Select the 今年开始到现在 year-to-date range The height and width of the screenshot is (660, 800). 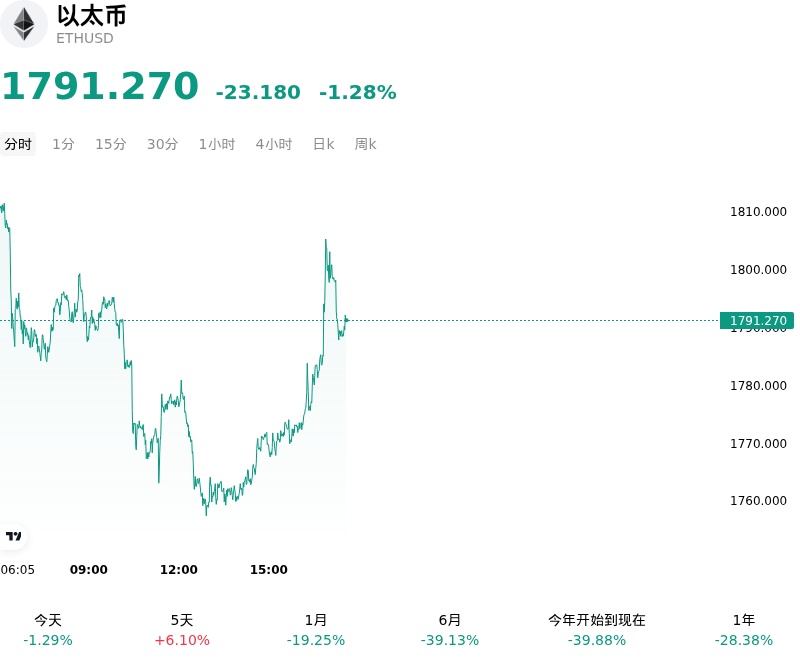tap(596, 630)
